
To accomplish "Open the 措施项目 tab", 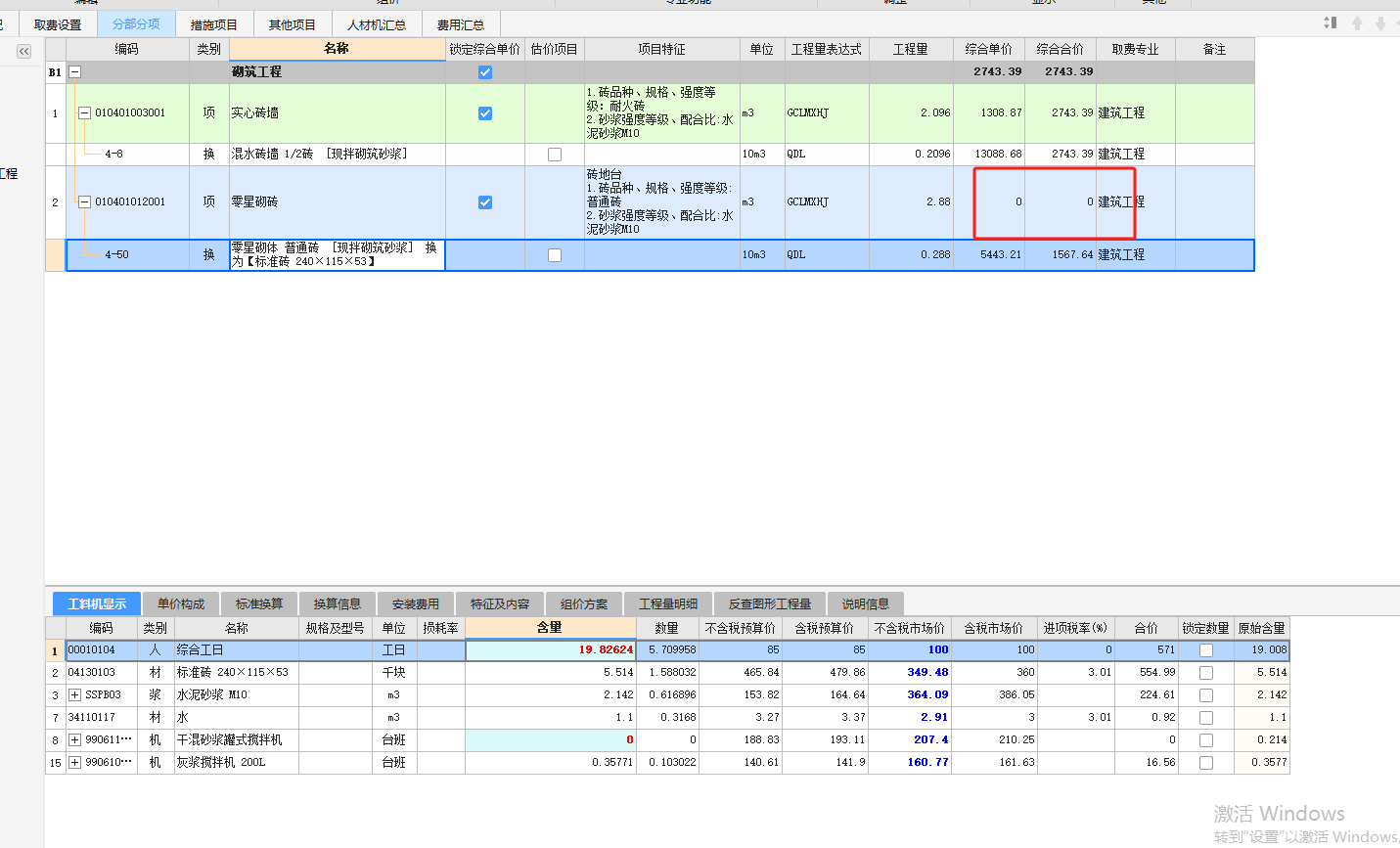I will tap(214, 24).
